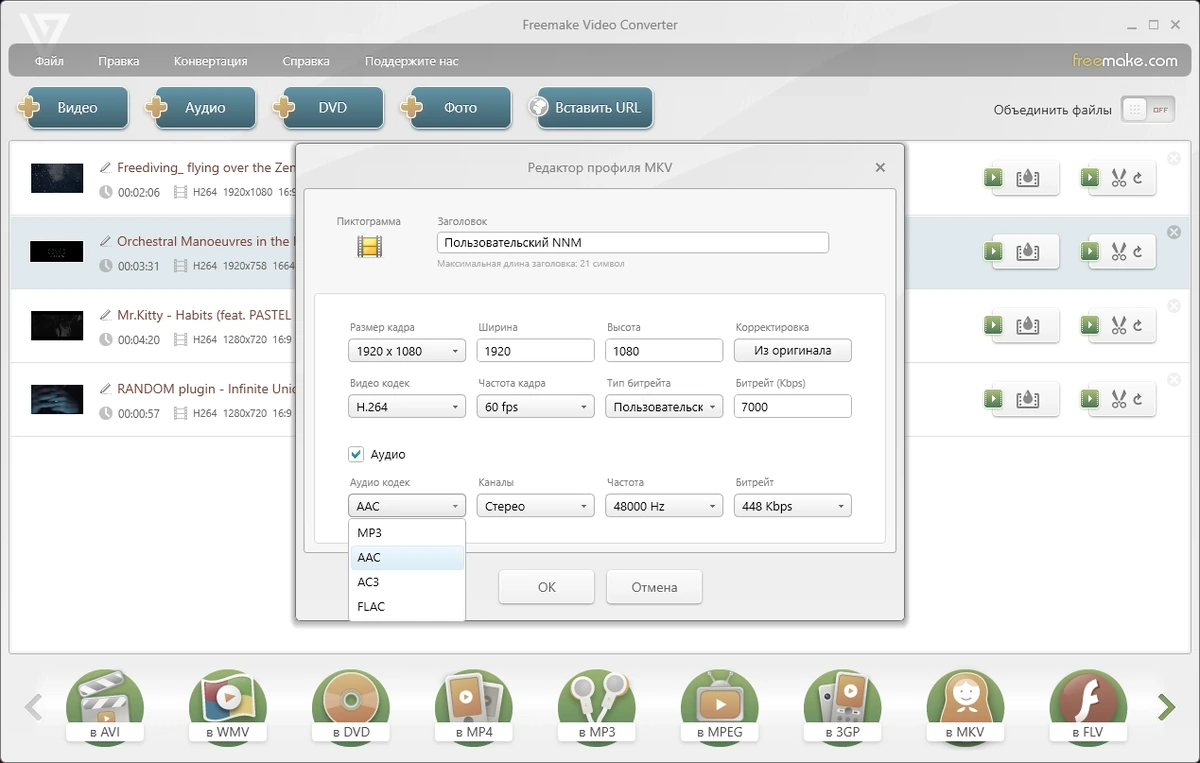Screen dimensions: 1200x763
Task: Open cut editor for RANDOM plugin video
Action: point(1118,399)
